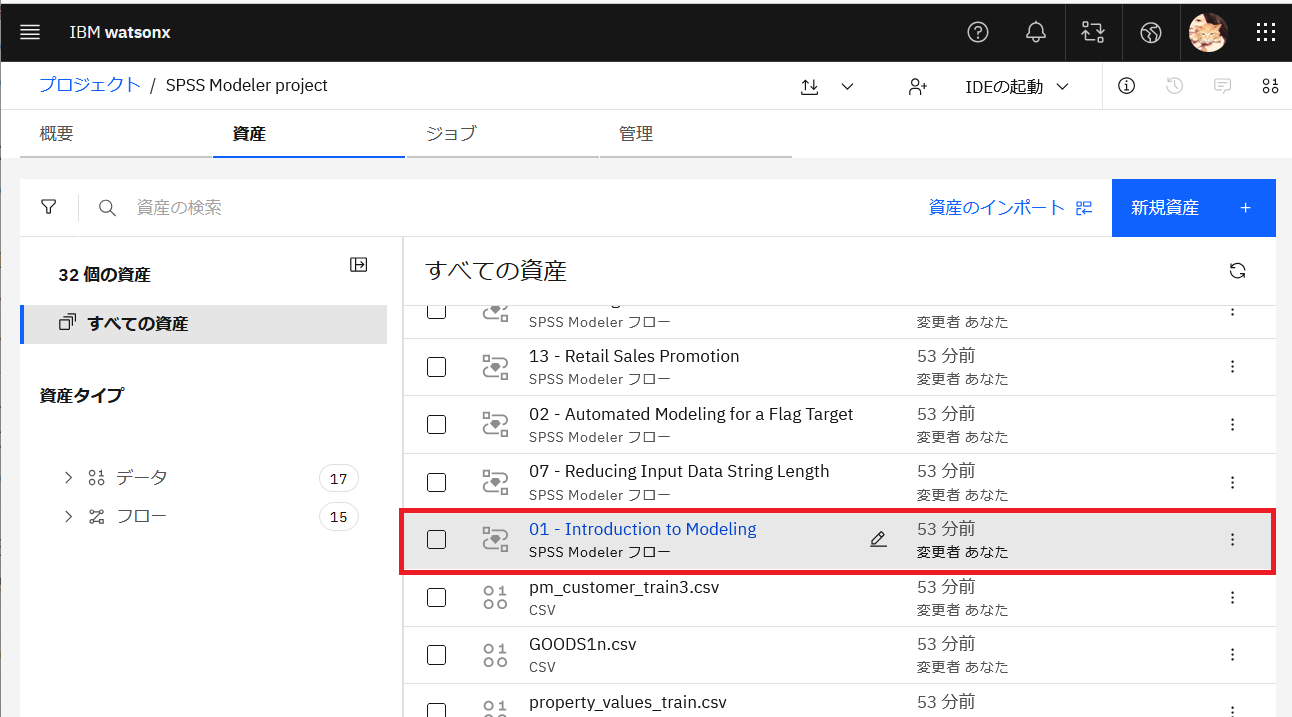Screen dimensions: 1292x717
Task: Select すべての資産 in the side panel
Action: [203, 324]
